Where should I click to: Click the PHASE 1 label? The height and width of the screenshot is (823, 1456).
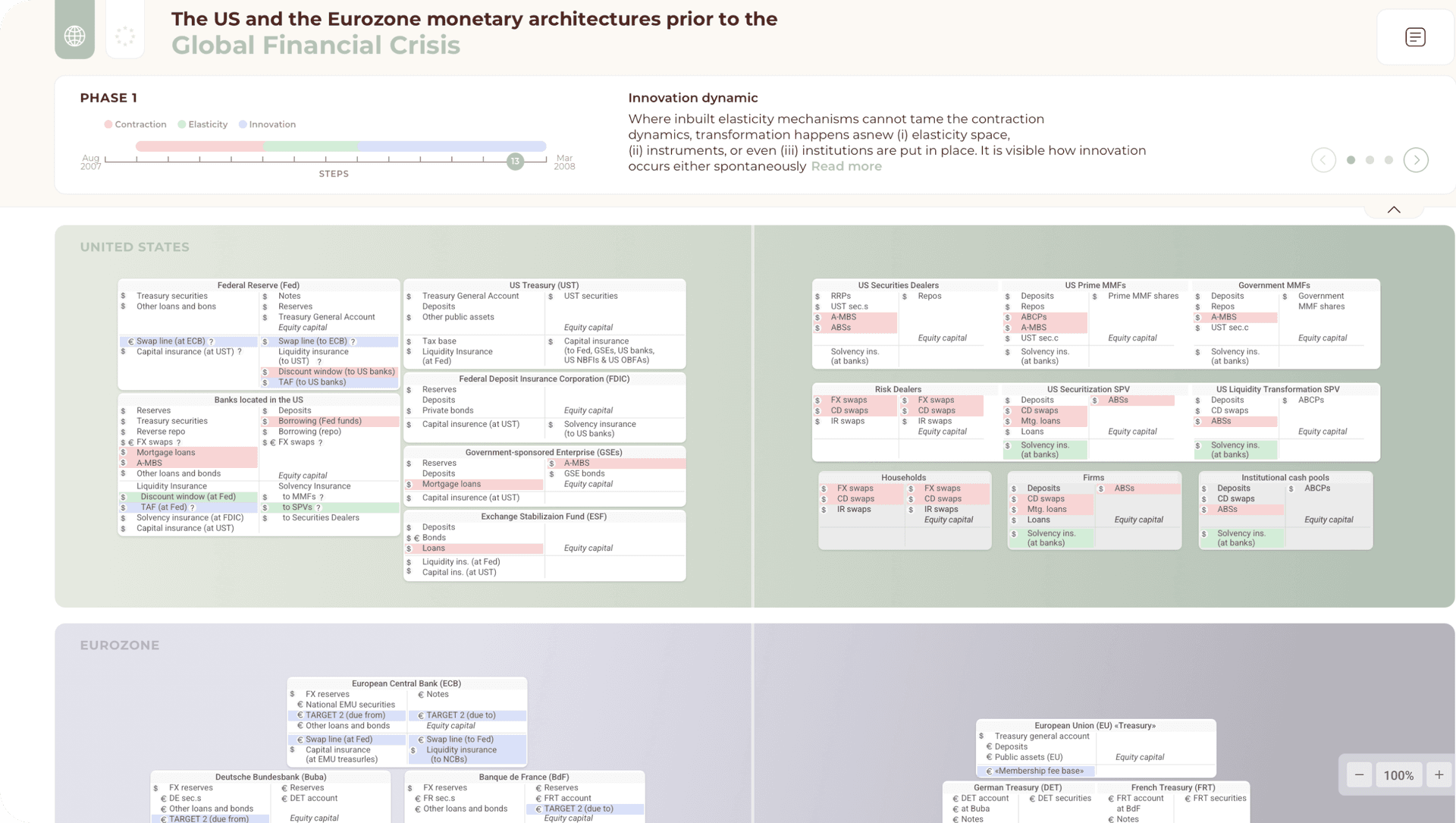pos(108,97)
